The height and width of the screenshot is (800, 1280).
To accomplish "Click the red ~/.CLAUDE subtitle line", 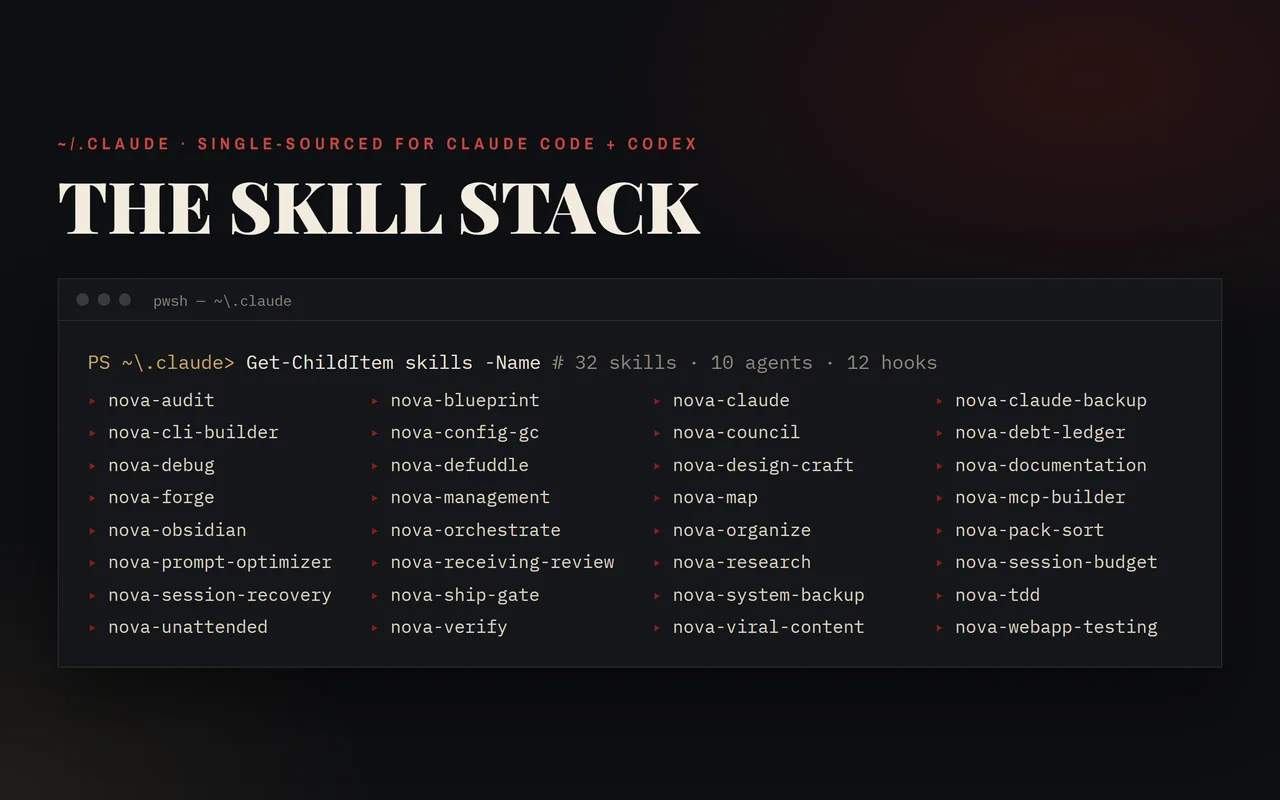I will 378,144.
